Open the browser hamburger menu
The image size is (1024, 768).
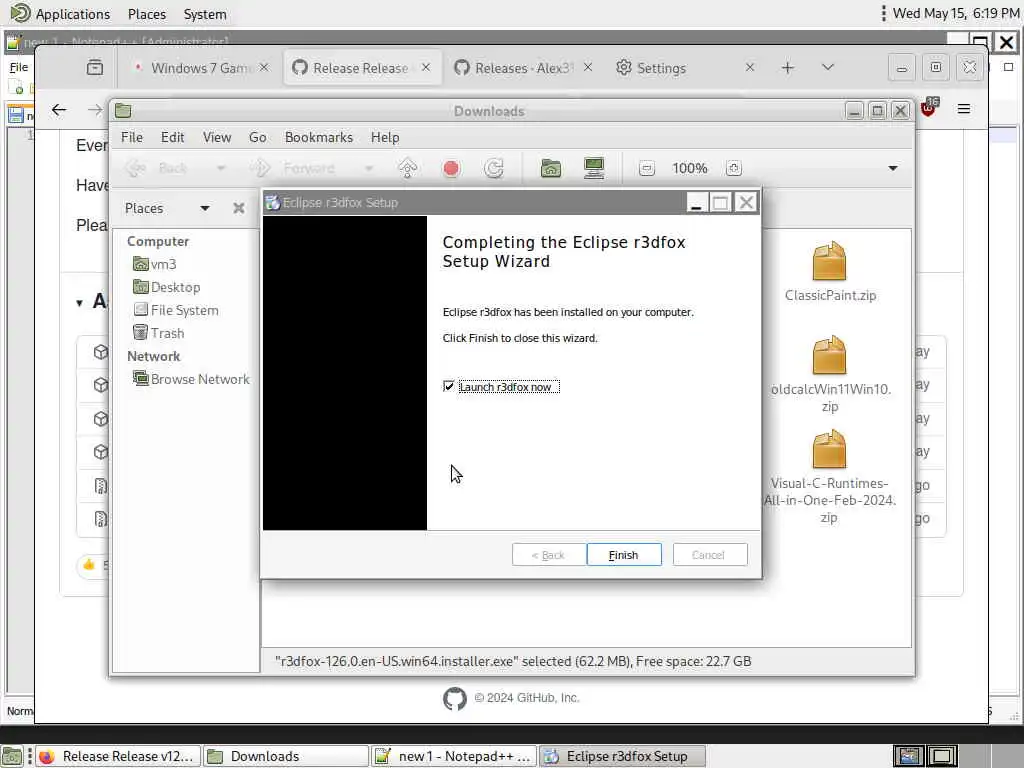[x=963, y=109]
